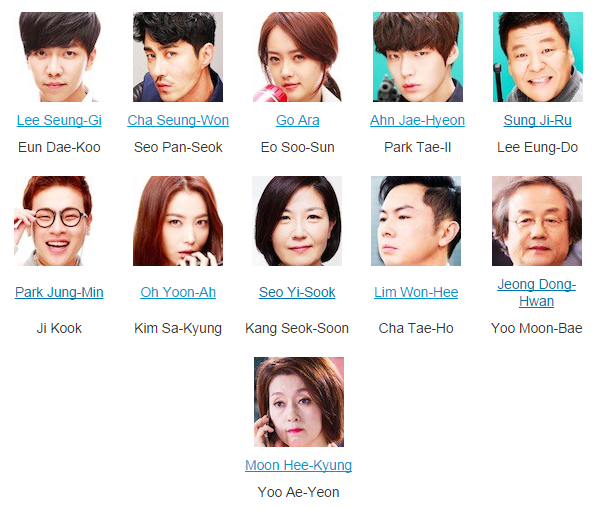Open the Cha Seung-Won actor link
This screenshot has height=509, width=594.
(x=178, y=120)
